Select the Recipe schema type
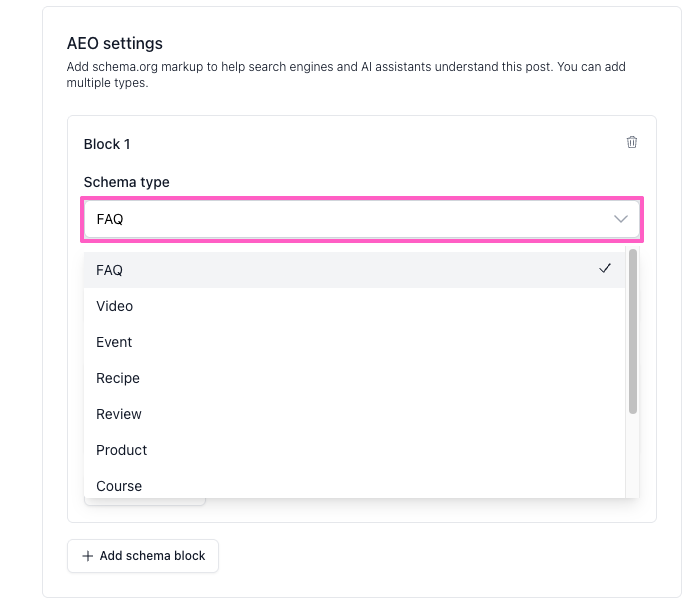This screenshot has width=697, height=609. (x=354, y=378)
